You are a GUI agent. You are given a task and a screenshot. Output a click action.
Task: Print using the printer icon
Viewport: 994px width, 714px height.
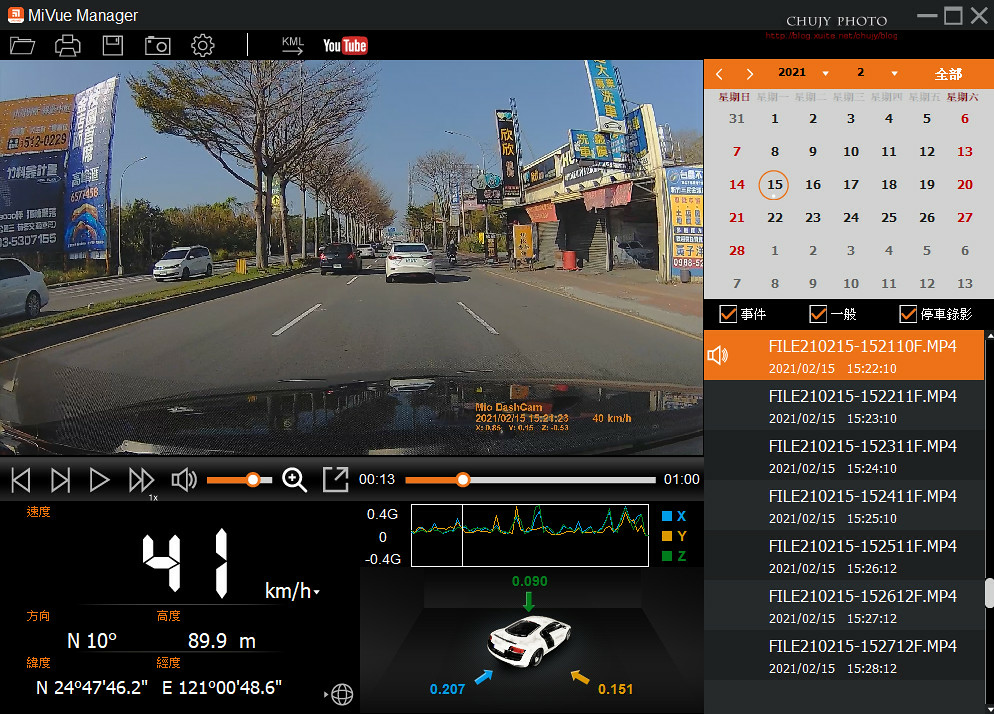pyautogui.click(x=68, y=46)
